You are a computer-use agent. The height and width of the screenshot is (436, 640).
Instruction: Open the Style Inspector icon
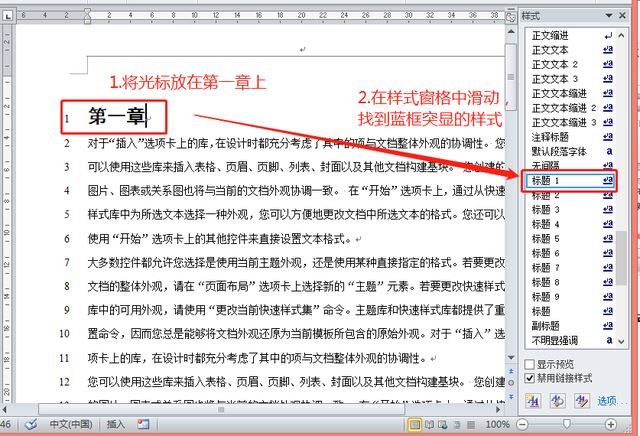coord(557,400)
